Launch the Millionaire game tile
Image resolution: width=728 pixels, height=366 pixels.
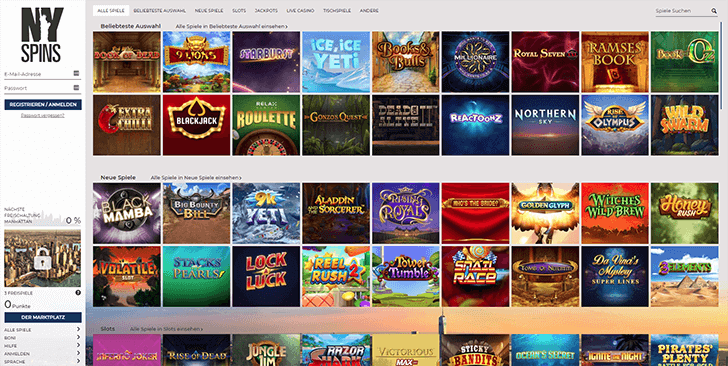pos(475,62)
